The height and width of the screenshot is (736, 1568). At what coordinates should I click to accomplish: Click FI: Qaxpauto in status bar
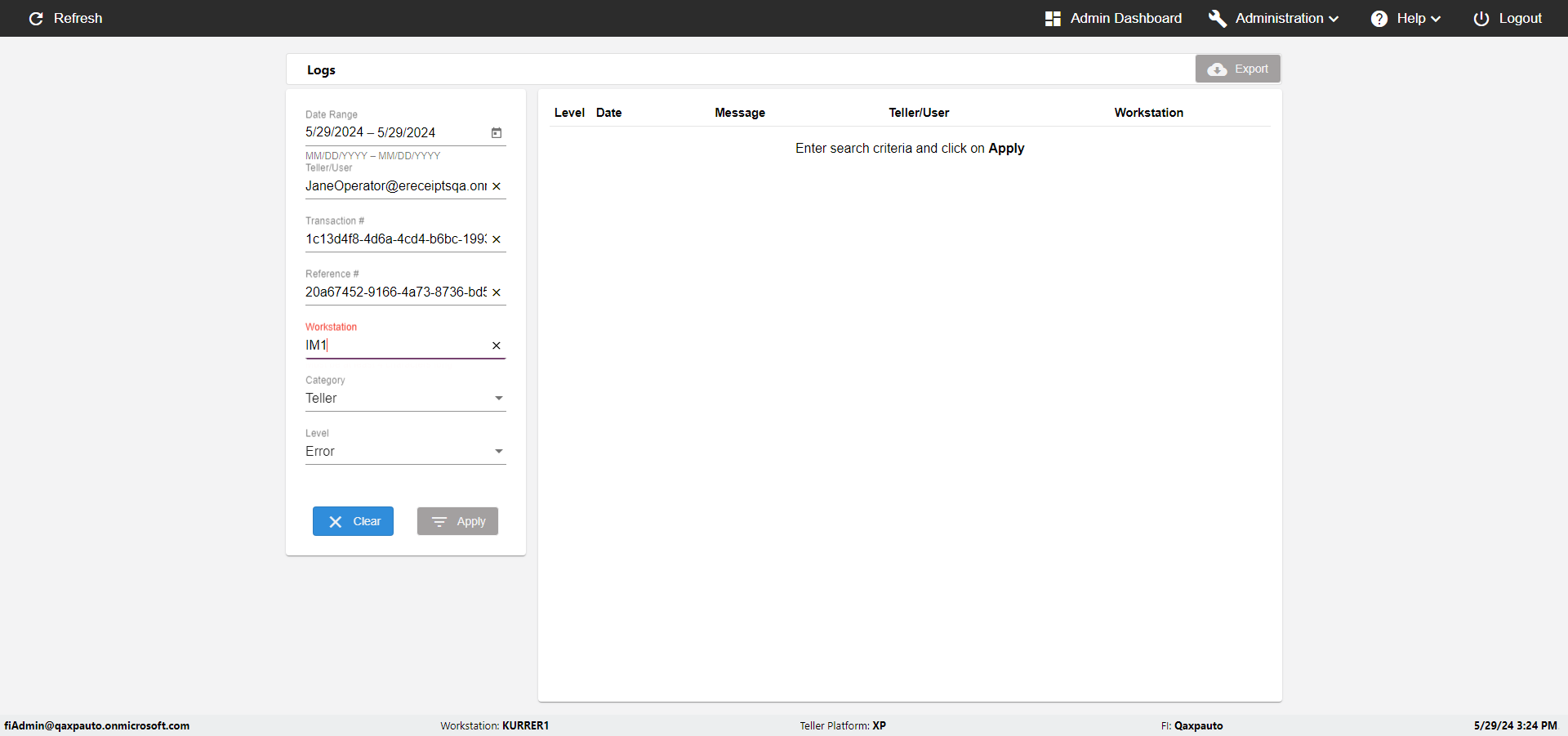[1192, 725]
